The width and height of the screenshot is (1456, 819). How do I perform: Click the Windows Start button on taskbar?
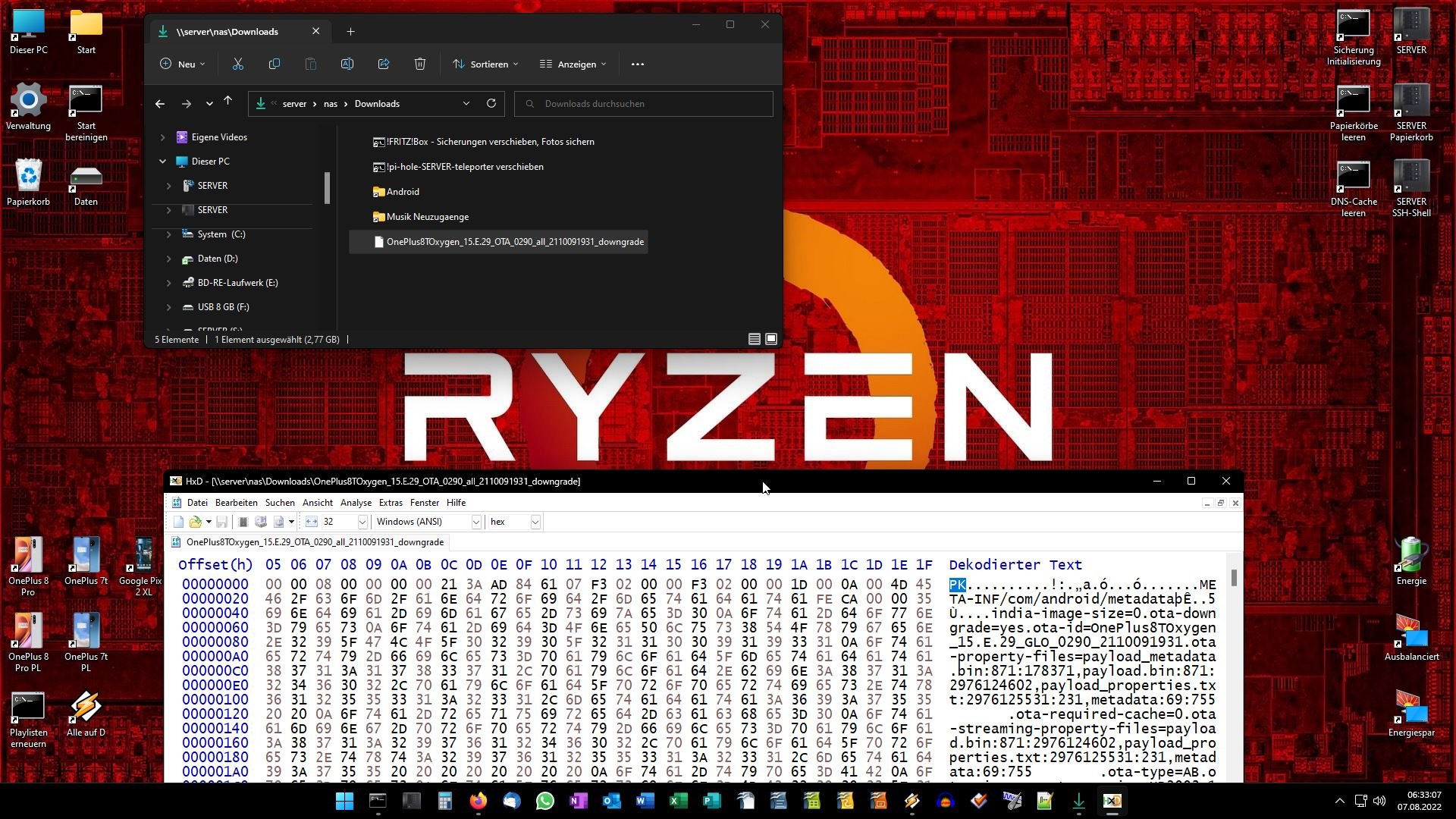[344, 801]
